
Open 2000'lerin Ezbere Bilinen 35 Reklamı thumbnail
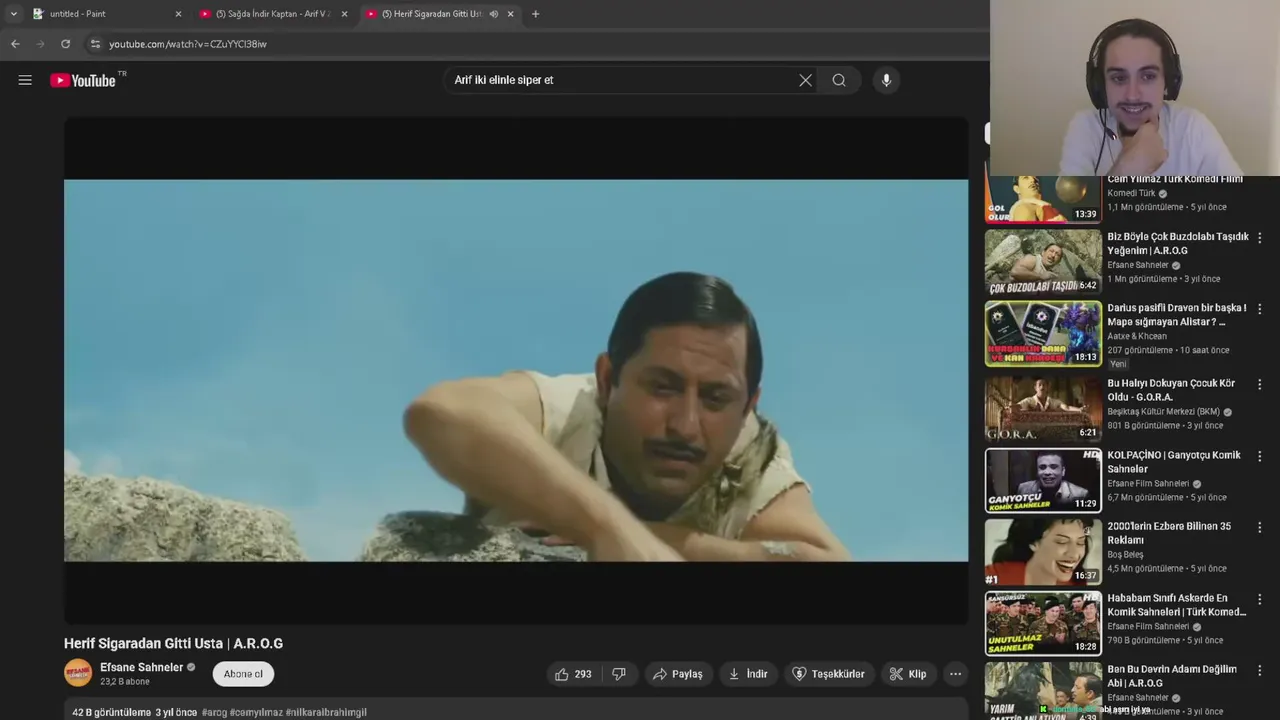pos(1043,552)
